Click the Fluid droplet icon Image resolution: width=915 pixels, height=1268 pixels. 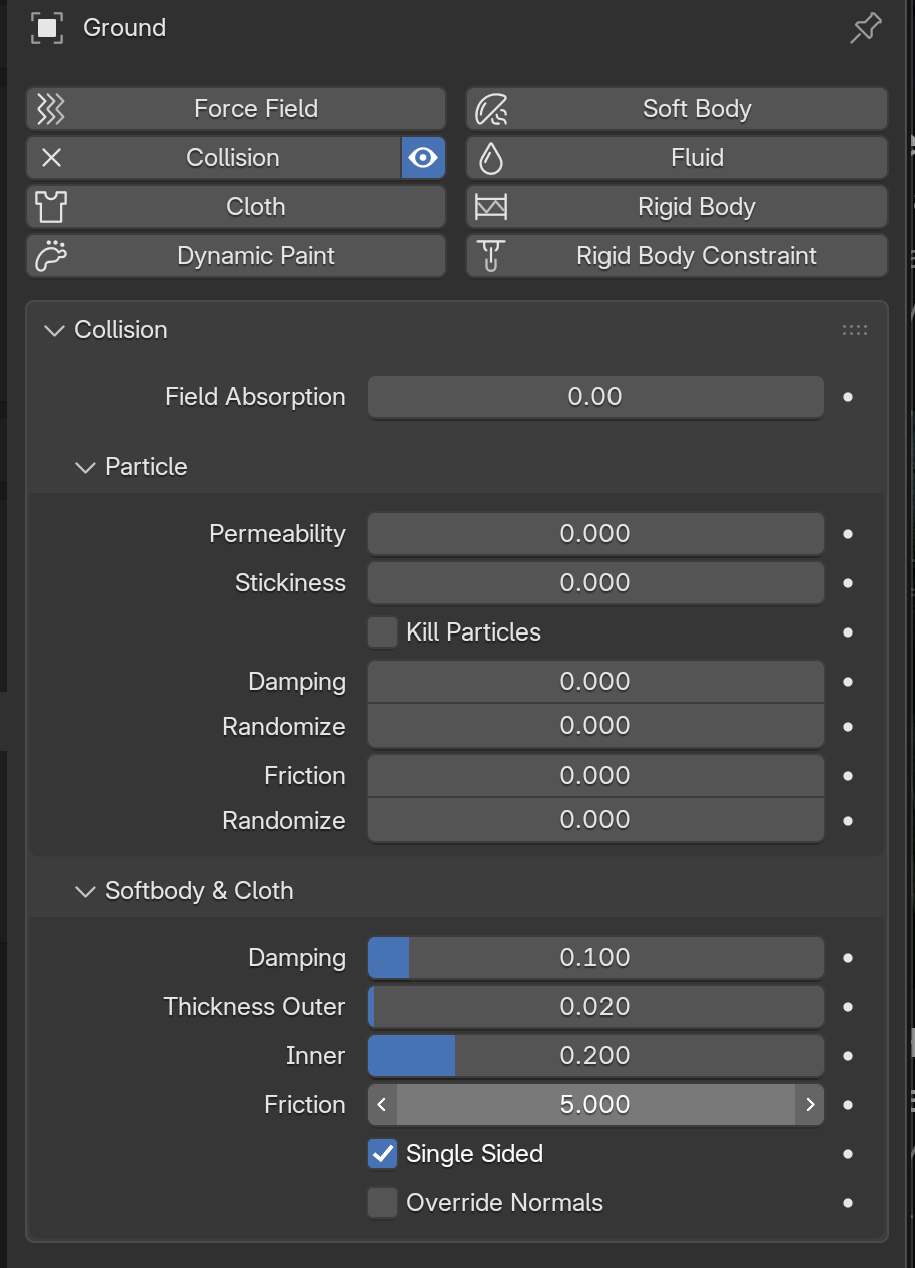[x=491, y=158]
